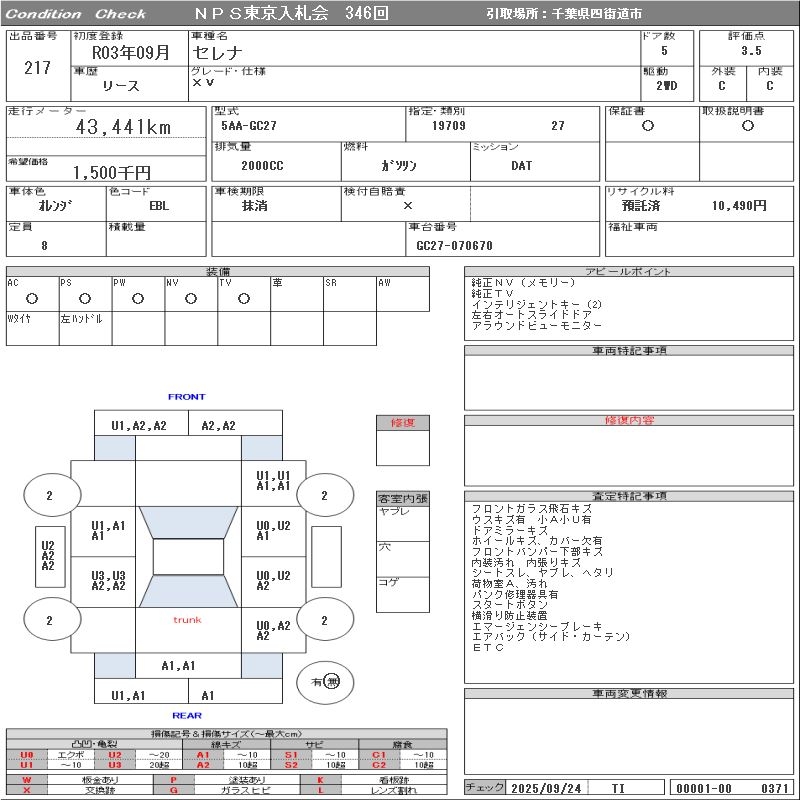Click the circle mark under NV
This screenshot has width=800, height=800.
[191, 298]
